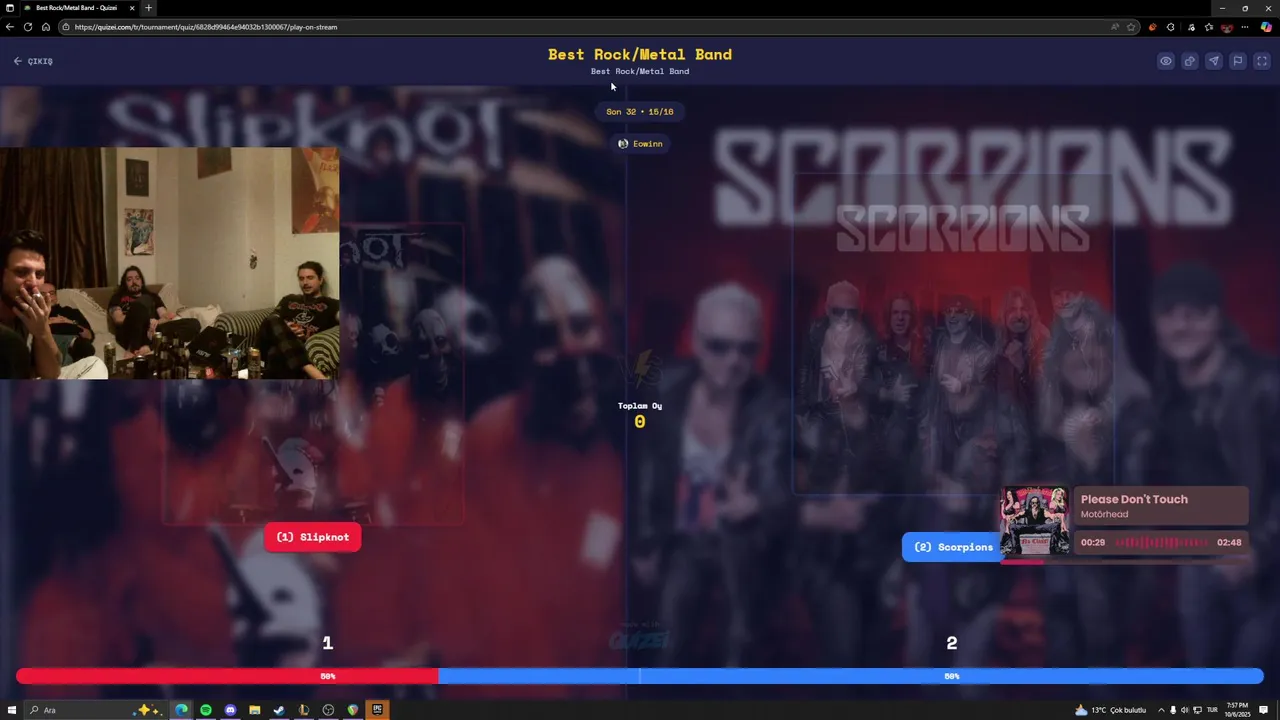Image resolution: width=1280 pixels, height=720 pixels.
Task: Click the webcam overlay video
Action: pyautogui.click(x=169, y=263)
